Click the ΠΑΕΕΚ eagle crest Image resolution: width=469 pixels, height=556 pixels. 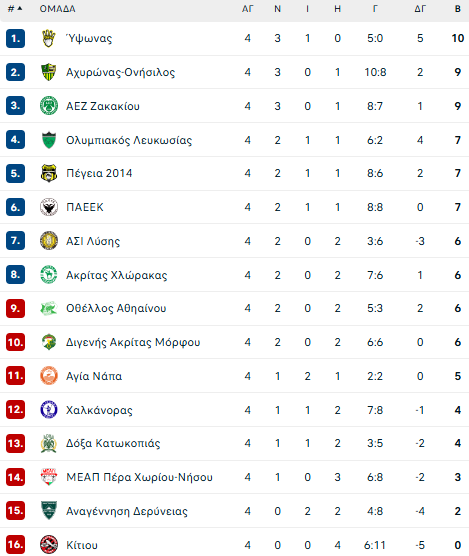[49, 207]
